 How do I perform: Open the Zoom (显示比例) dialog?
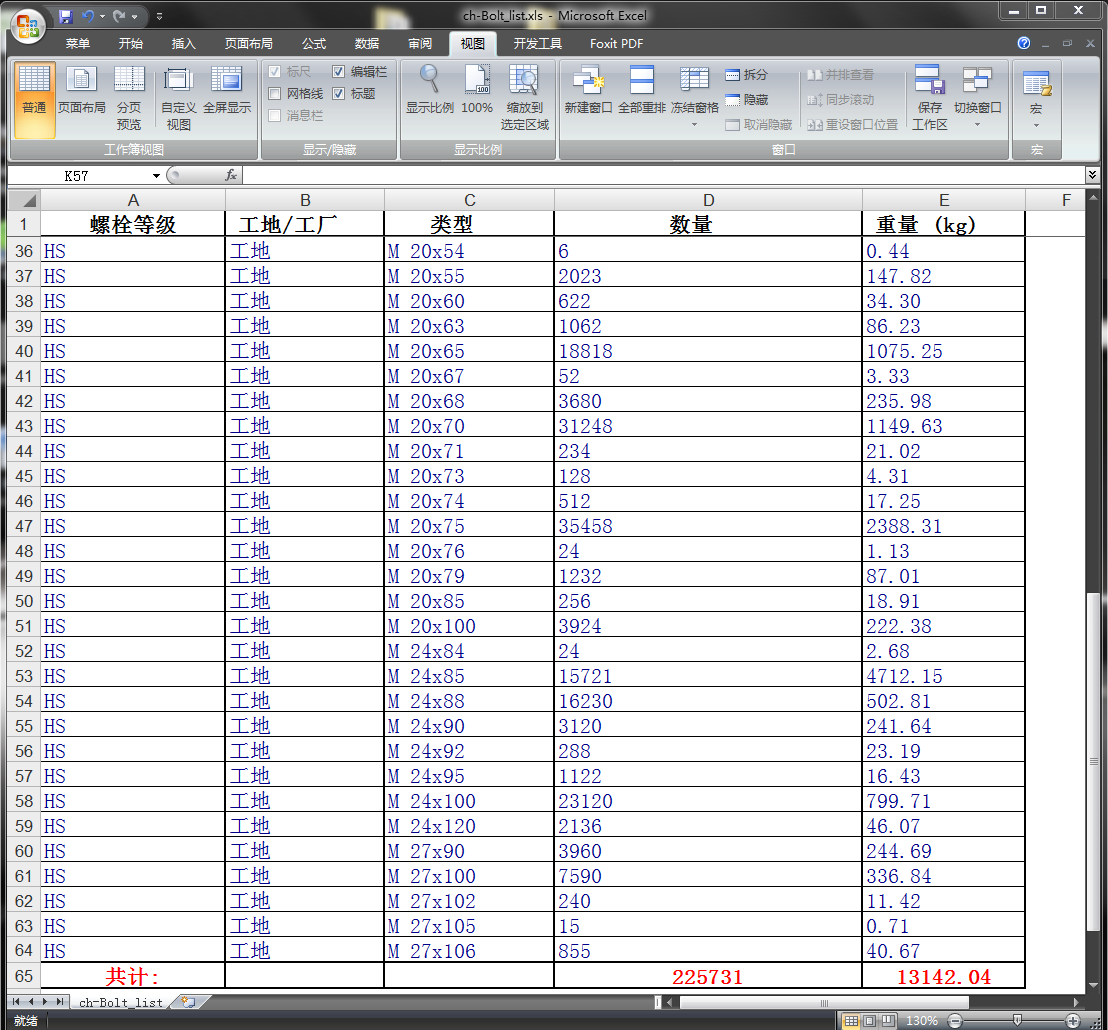(x=430, y=90)
